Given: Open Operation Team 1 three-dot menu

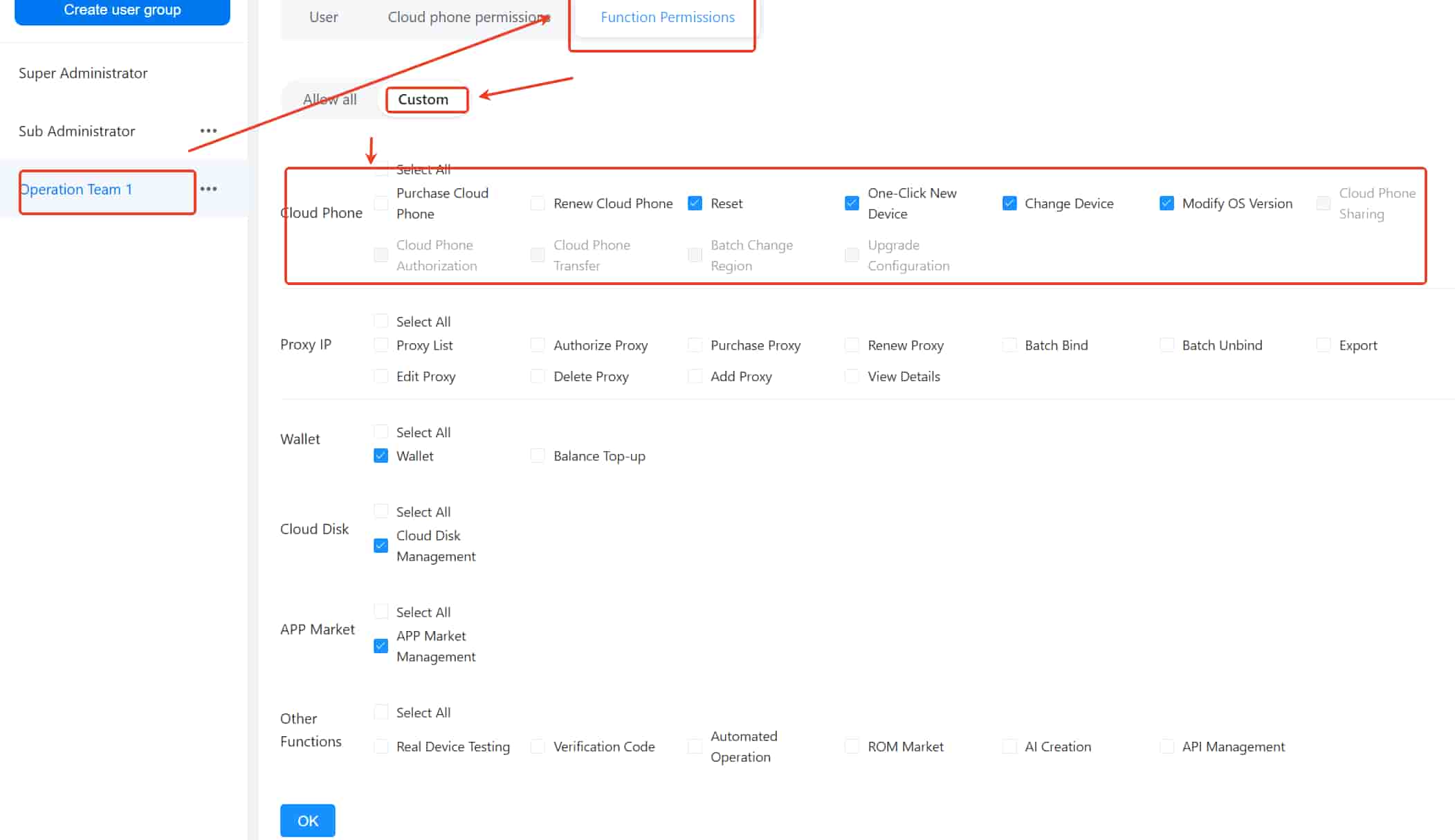Looking at the screenshot, I should click(x=208, y=189).
